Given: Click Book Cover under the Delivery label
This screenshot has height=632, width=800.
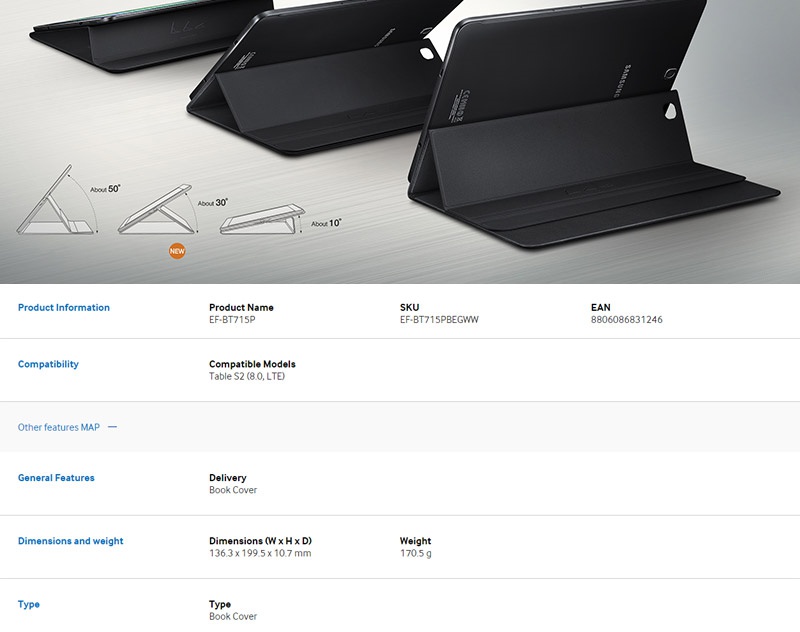Looking at the screenshot, I should [233, 490].
